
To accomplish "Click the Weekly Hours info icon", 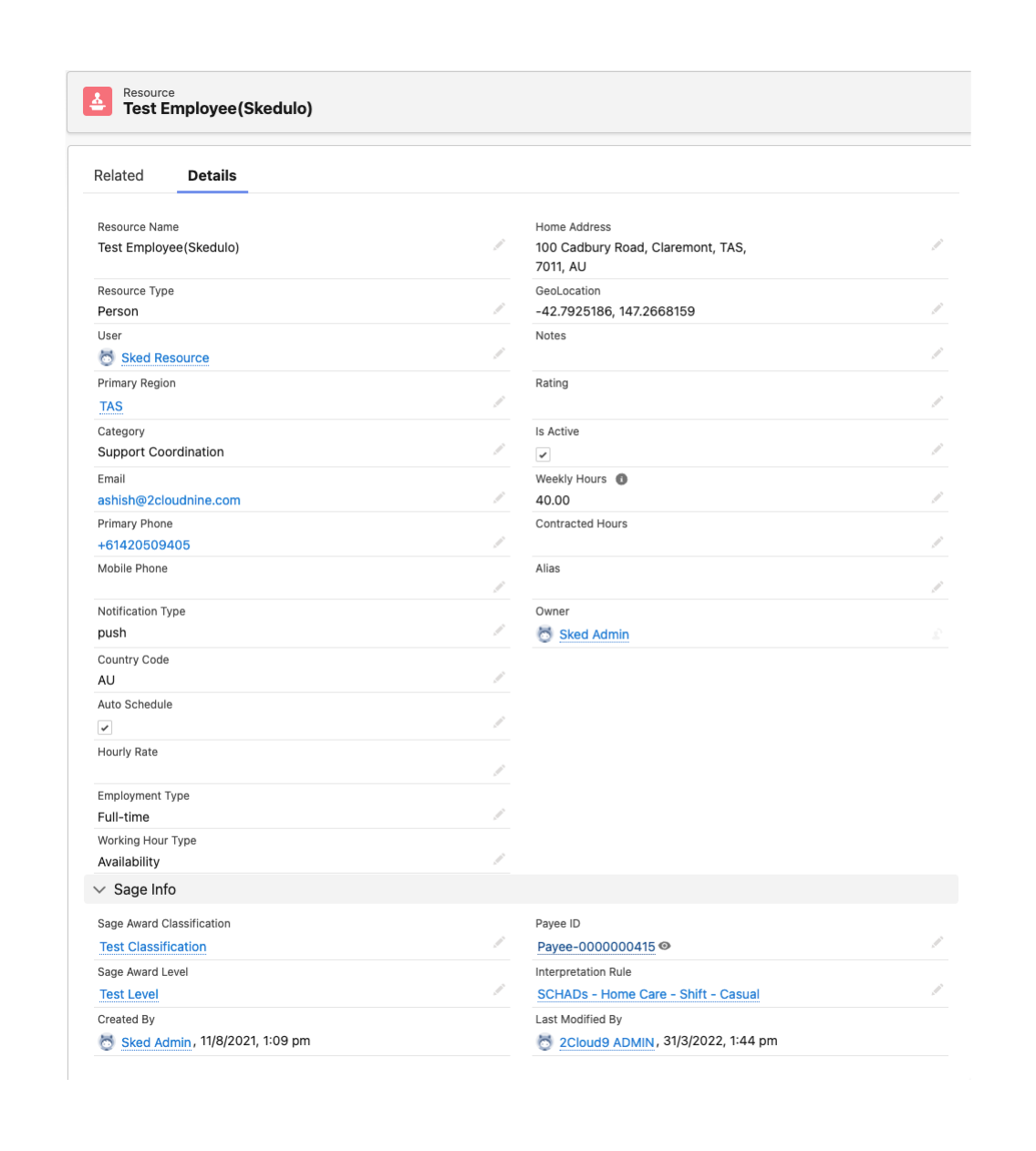I will [x=621, y=480].
